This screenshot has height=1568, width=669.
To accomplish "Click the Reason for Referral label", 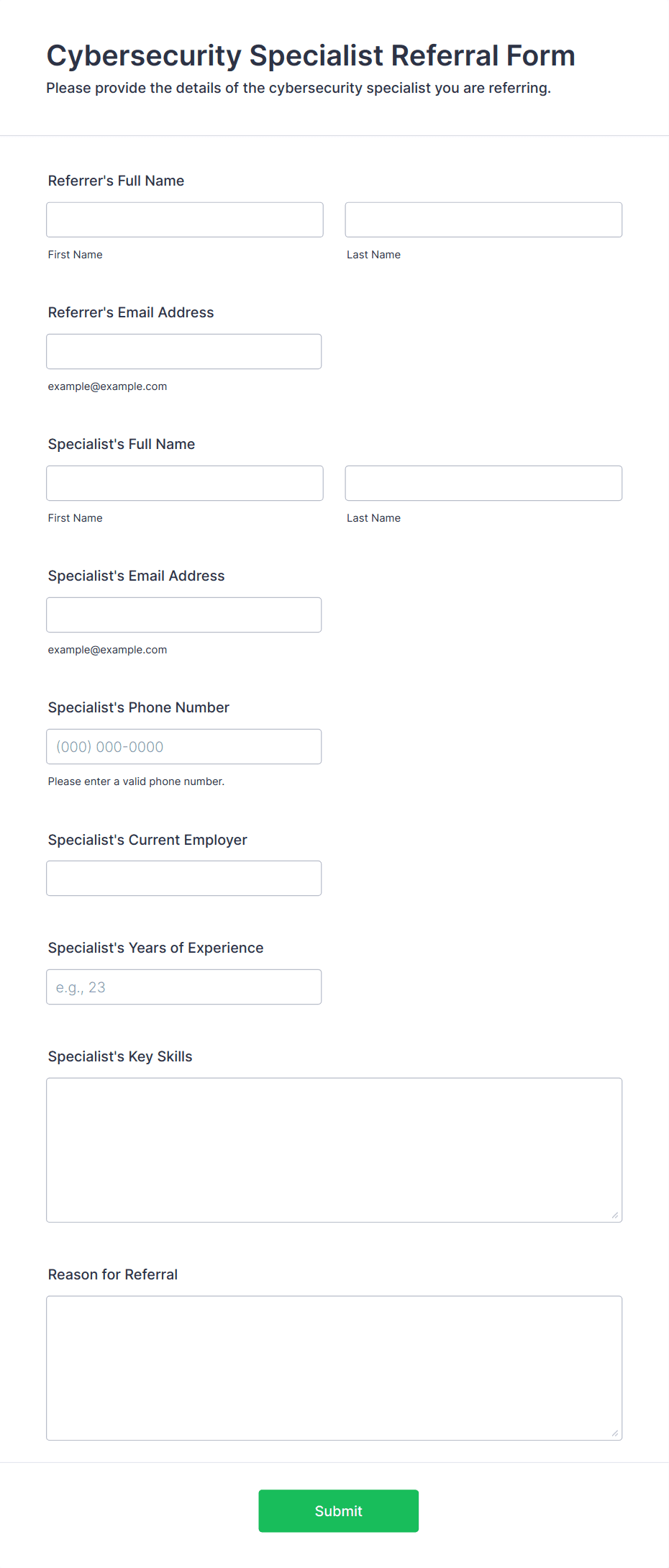I will (x=113, y=1274).
